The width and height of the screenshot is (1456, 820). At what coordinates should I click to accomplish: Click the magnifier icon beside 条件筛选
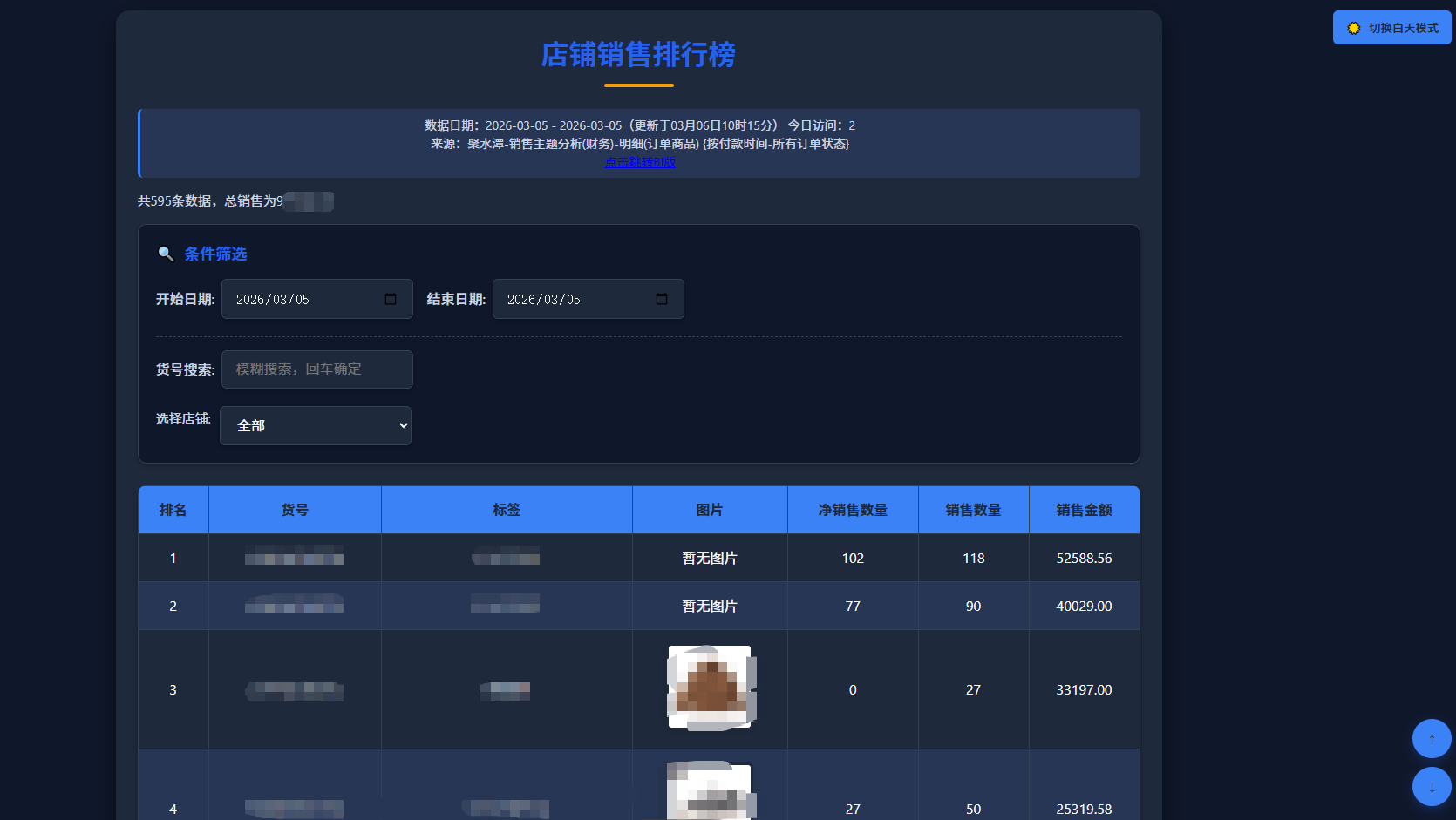point(166,254)
